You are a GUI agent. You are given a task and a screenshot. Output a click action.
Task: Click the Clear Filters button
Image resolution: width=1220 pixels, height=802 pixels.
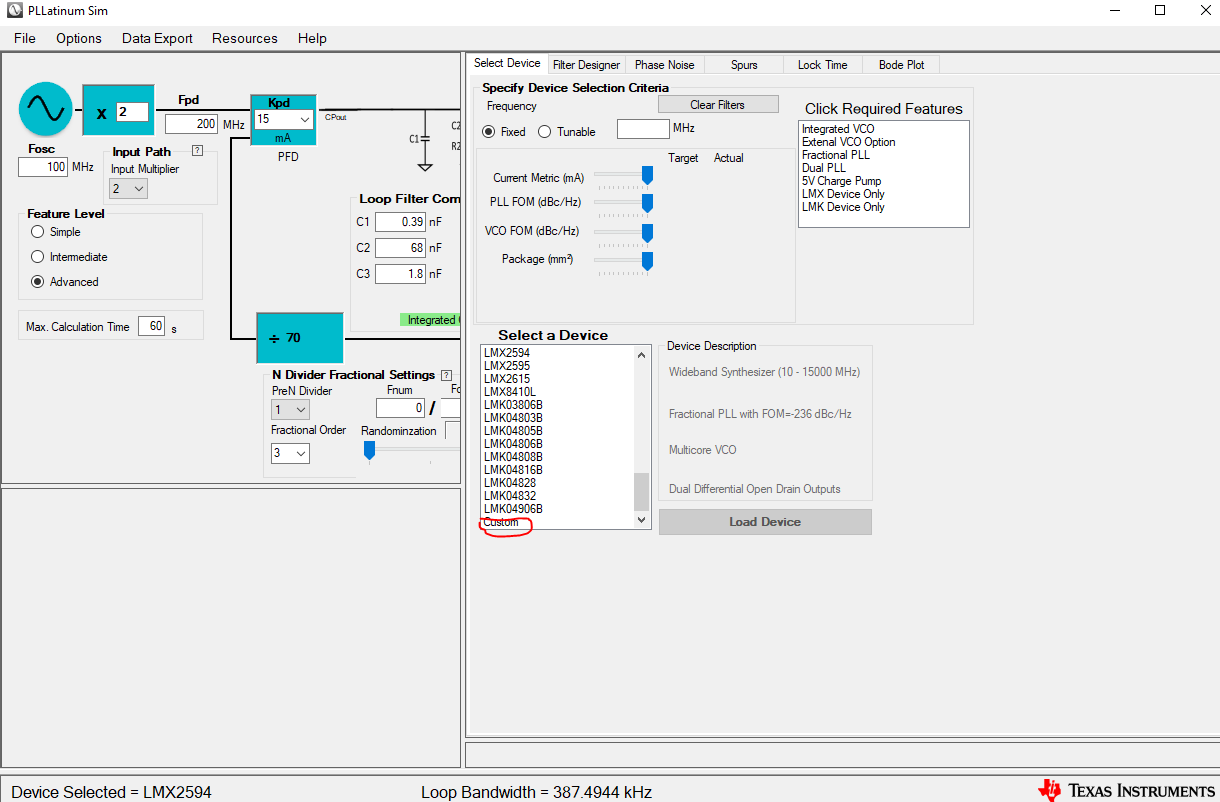[x=717, y=105]
